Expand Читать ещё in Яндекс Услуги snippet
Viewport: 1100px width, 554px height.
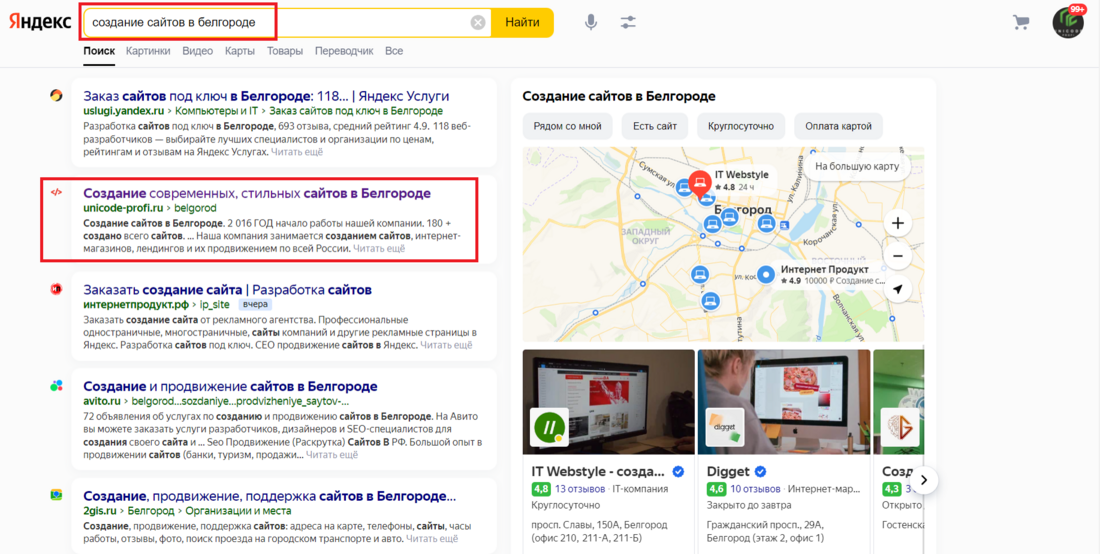297,151
